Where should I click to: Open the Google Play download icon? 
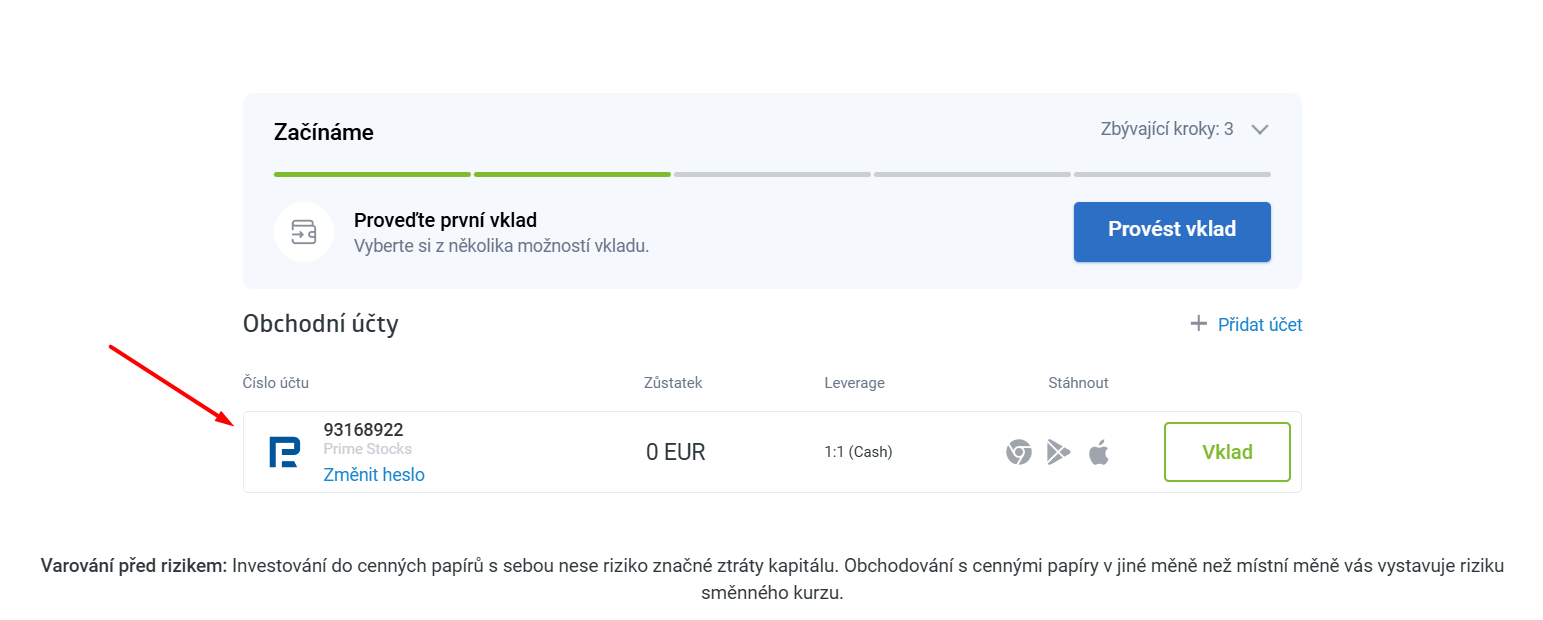1058,452
